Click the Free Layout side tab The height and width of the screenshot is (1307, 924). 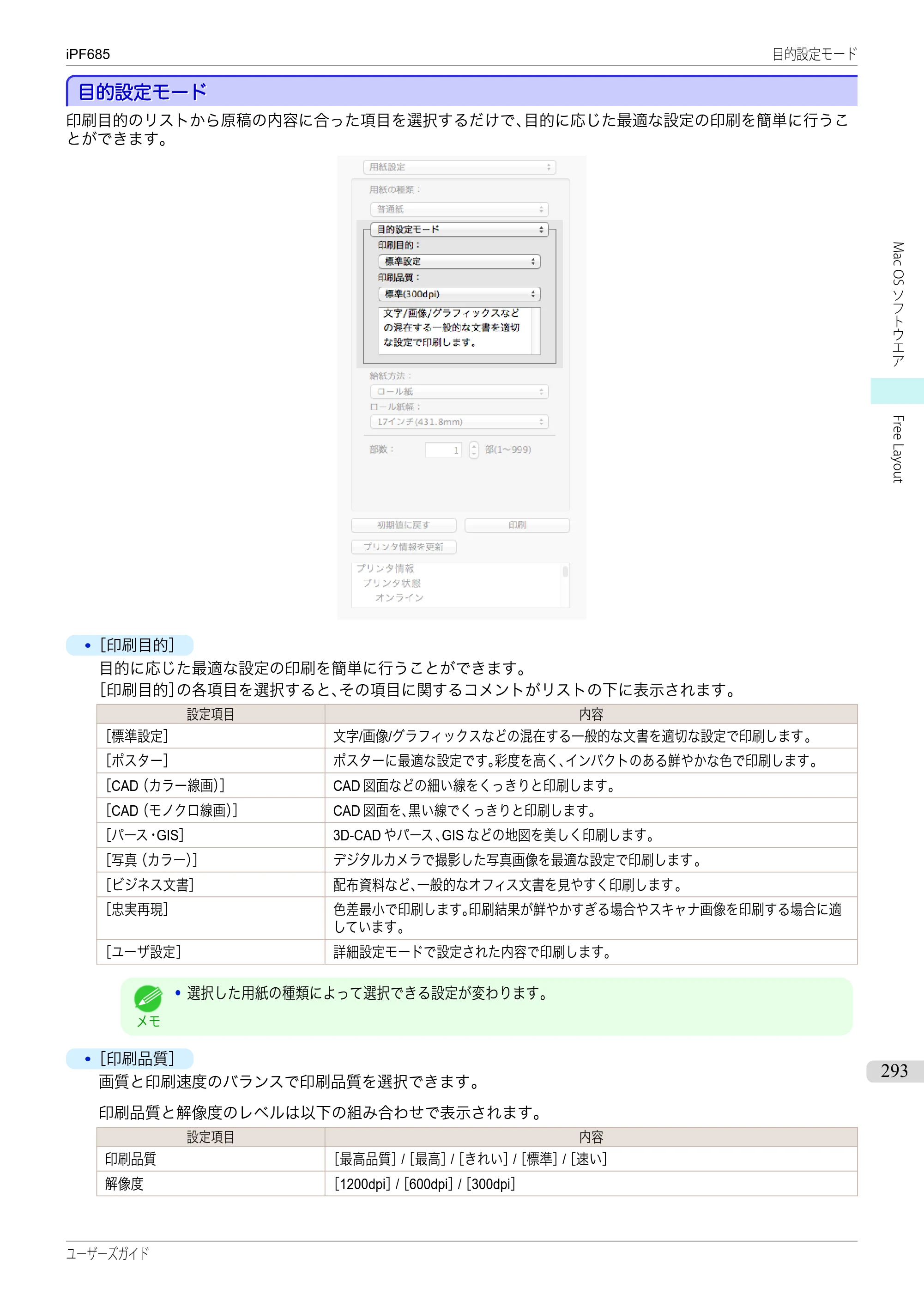tap(897, 449)
